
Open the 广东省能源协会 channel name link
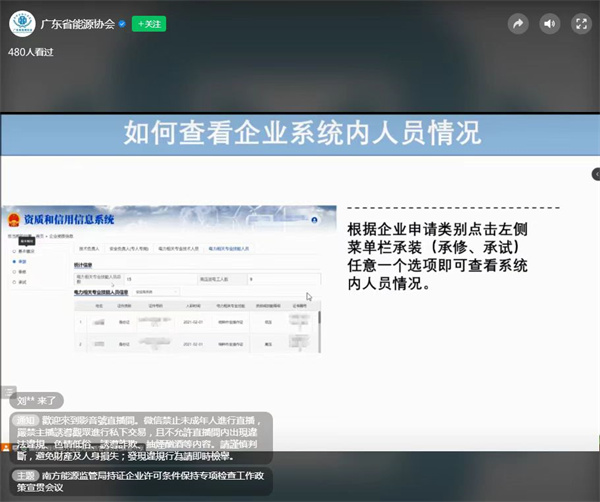pos(77,23)
